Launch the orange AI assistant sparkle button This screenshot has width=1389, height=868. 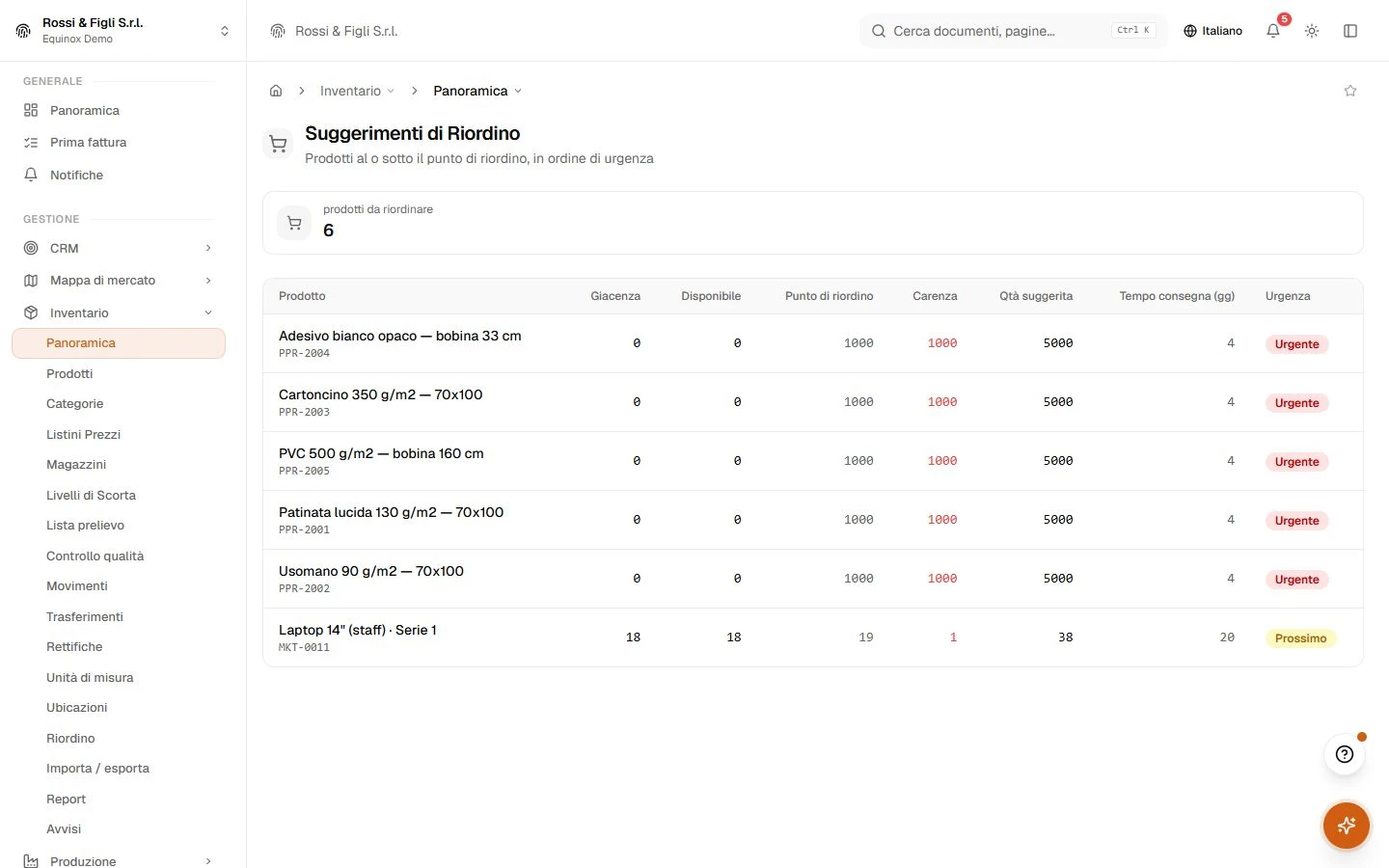coord(1347,826)
